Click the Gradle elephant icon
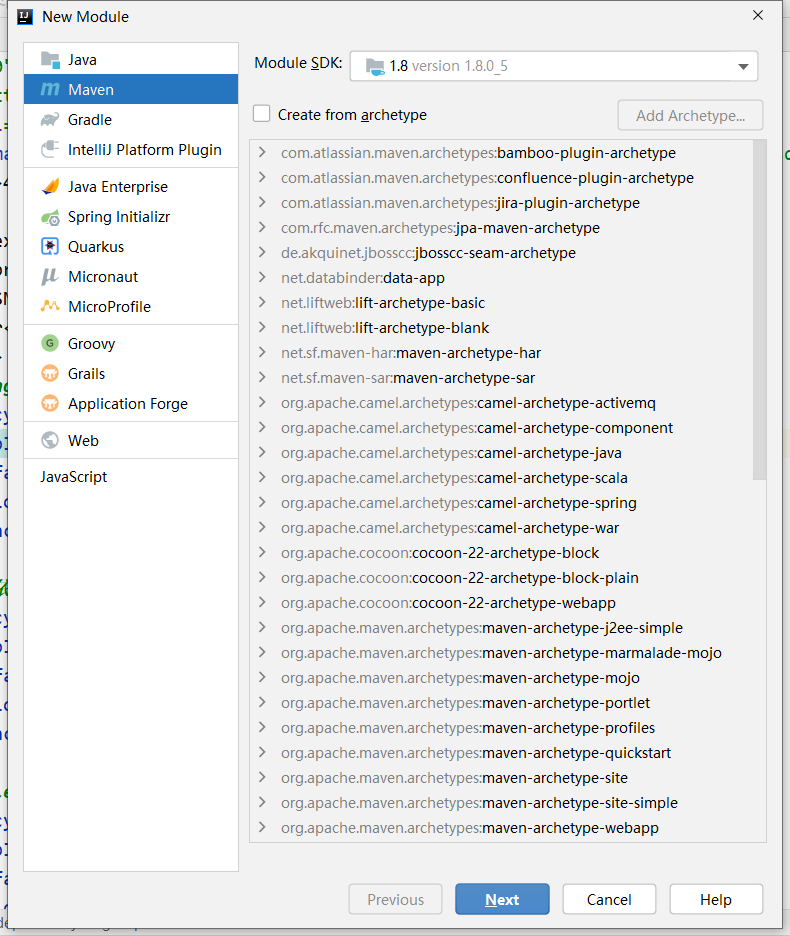The height and width of the screenshot is (936, 790). [50, 119]
